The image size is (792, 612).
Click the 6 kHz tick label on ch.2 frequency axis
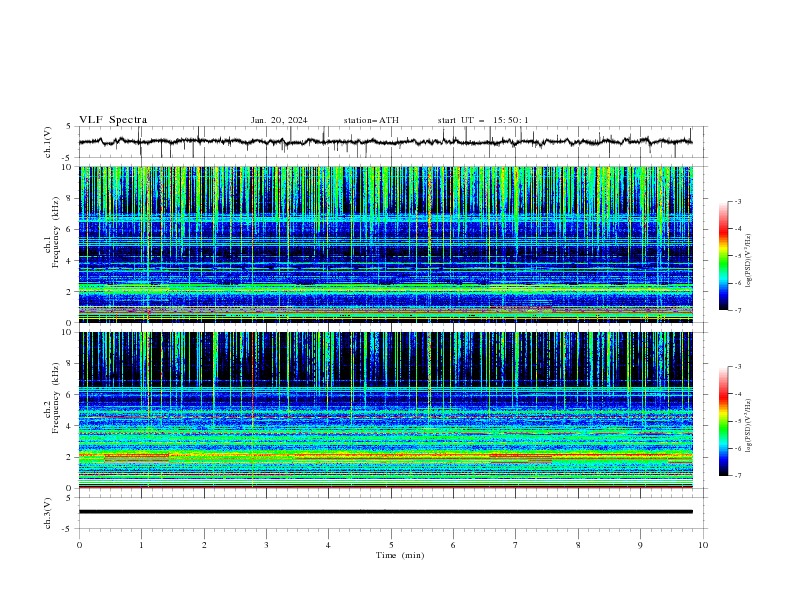[x=70, y=395]
